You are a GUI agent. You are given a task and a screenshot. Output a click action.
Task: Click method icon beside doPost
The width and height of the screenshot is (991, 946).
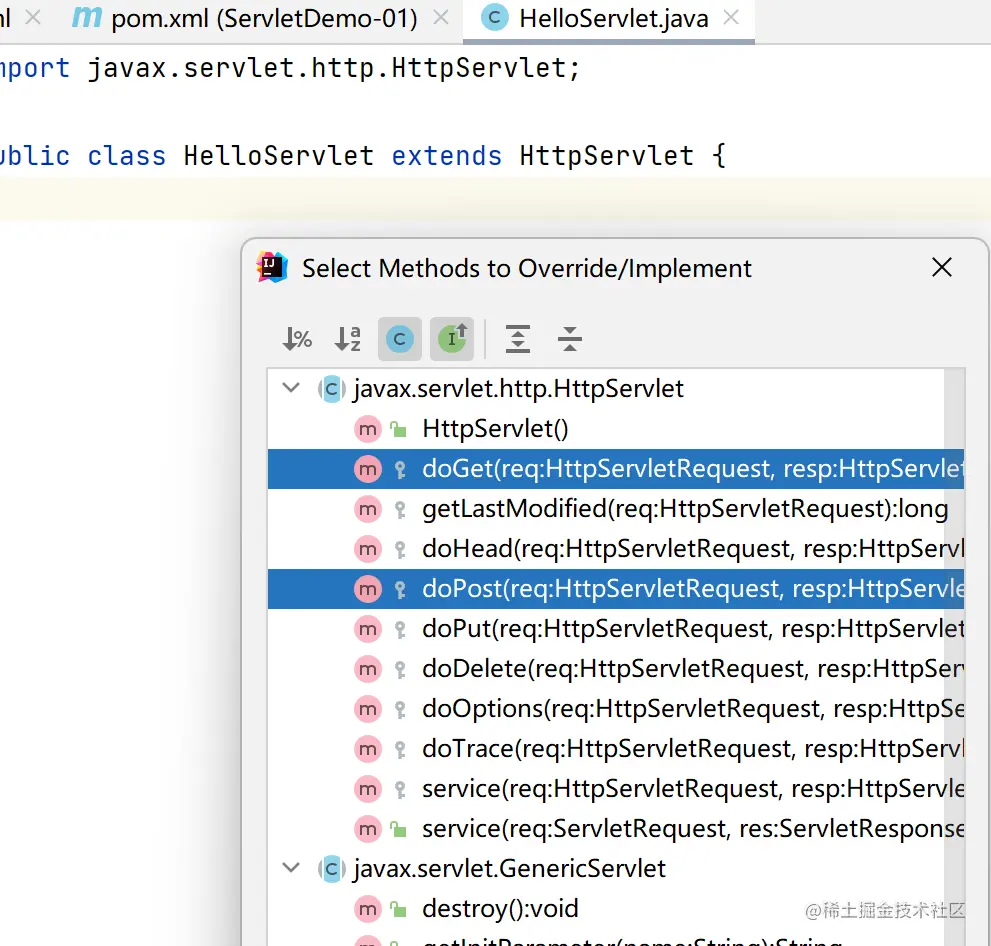click(367, 590)
